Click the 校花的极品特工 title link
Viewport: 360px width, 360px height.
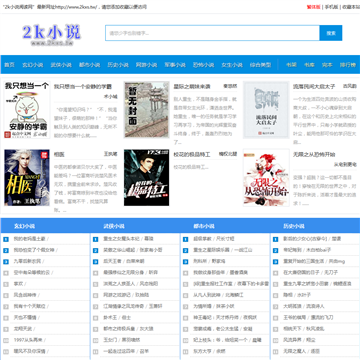[x=192, y=154]
